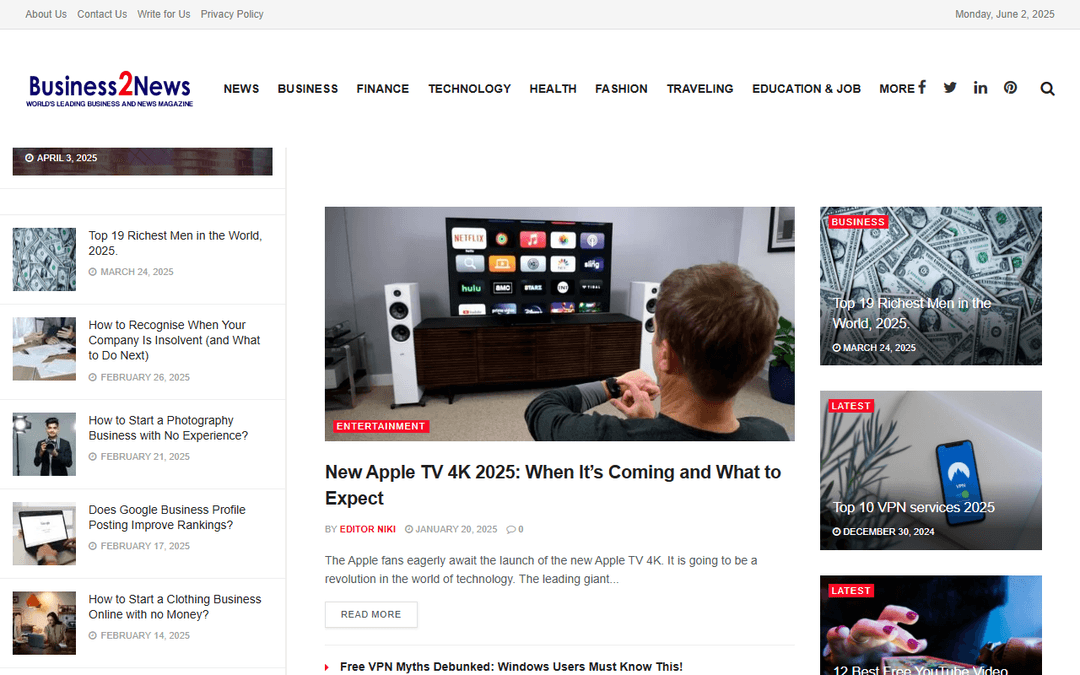Open Free VPN Myths Debunked article link
The height and width of the screenshot is (675, 1080).
coord(511,667)
